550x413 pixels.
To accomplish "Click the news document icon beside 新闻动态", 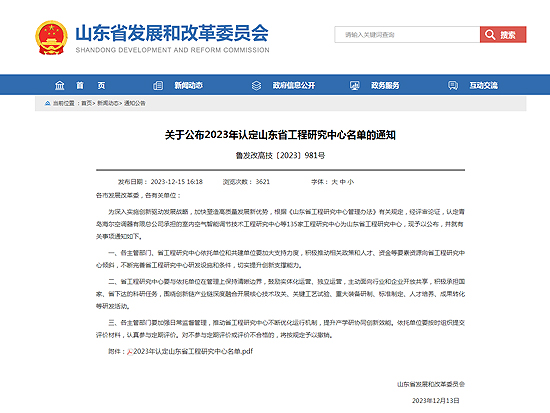I will [158, 85].
